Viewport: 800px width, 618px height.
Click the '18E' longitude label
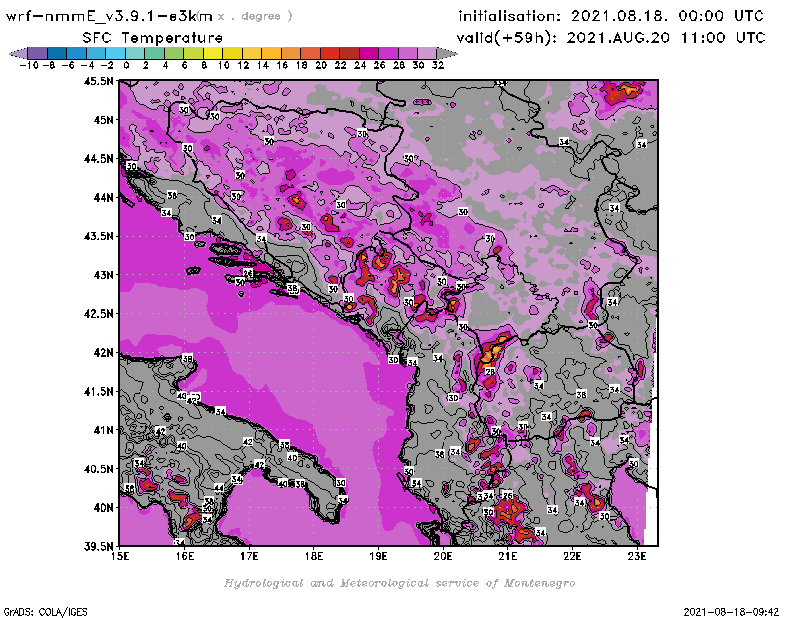point(314,556)
